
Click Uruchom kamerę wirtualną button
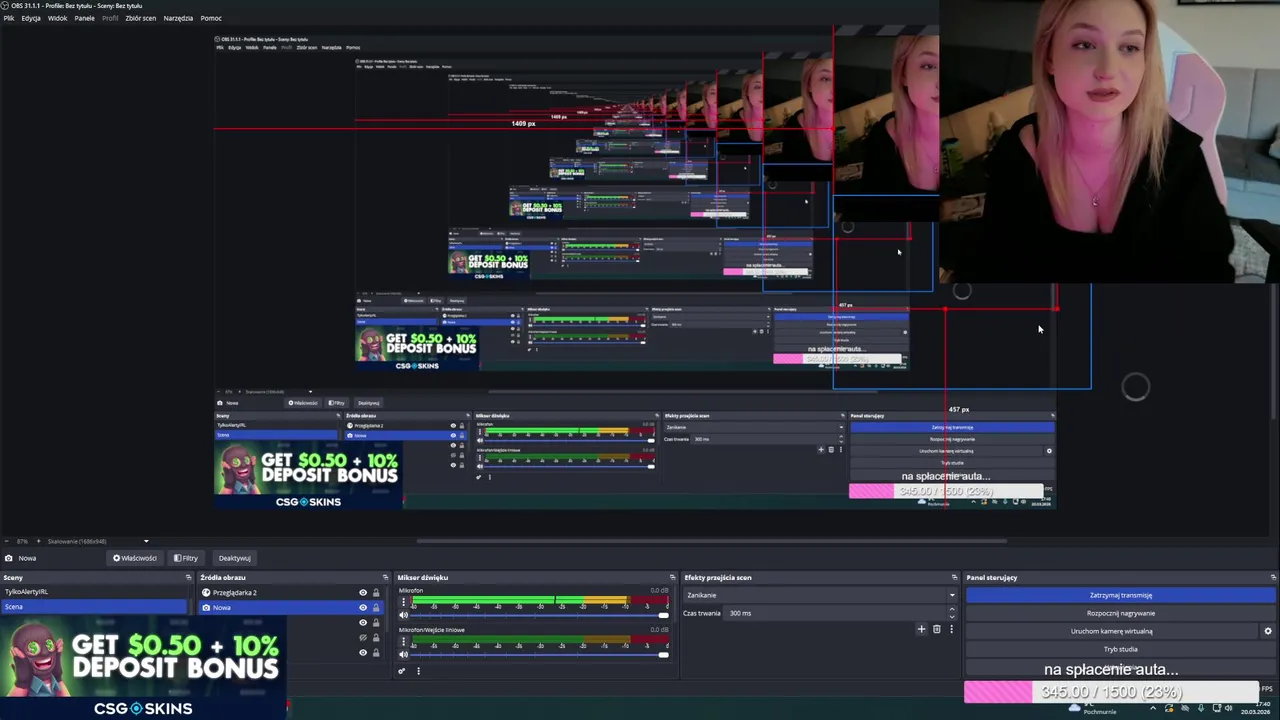tap(1111, 631)
